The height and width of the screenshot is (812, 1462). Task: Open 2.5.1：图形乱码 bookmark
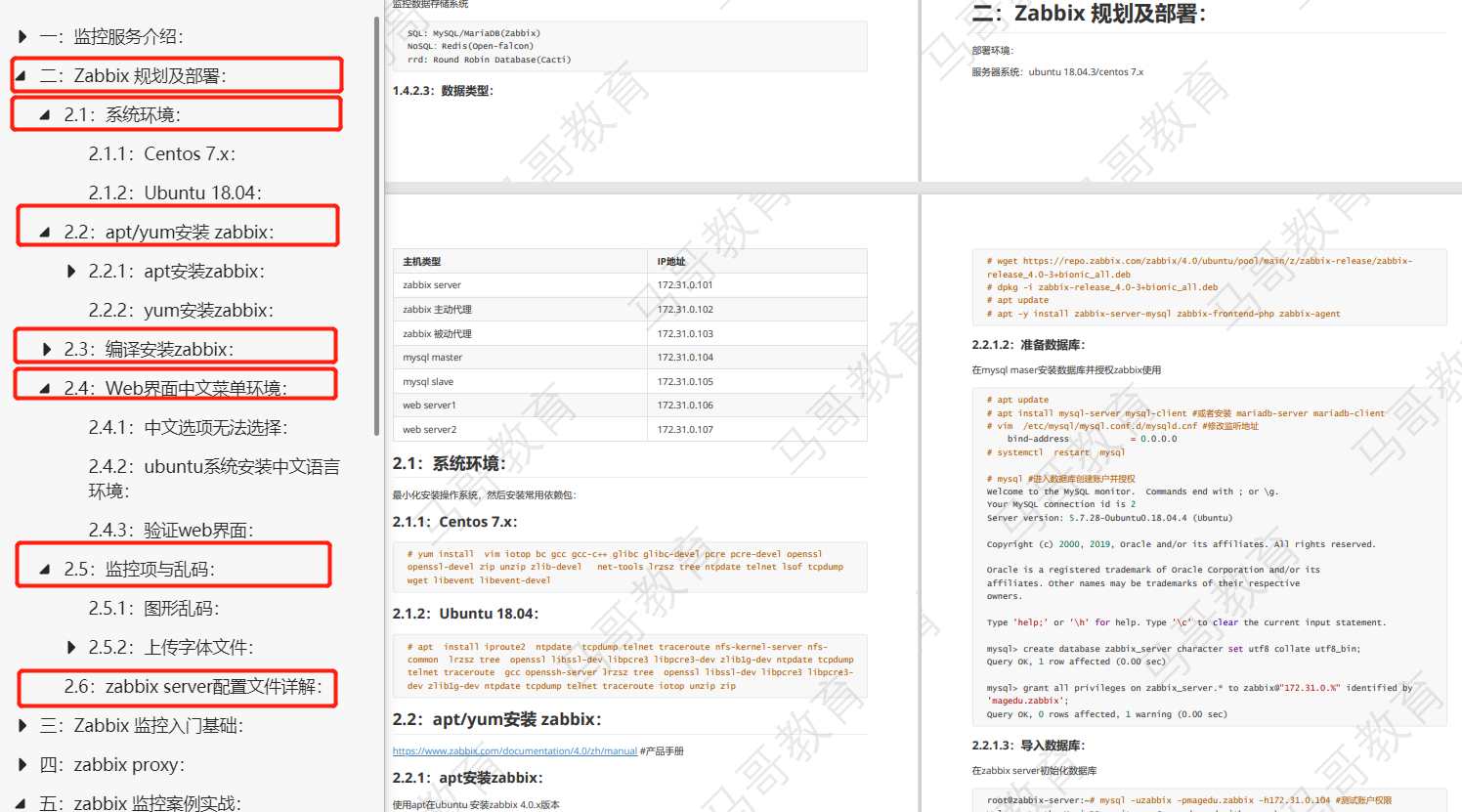(154, 609)
